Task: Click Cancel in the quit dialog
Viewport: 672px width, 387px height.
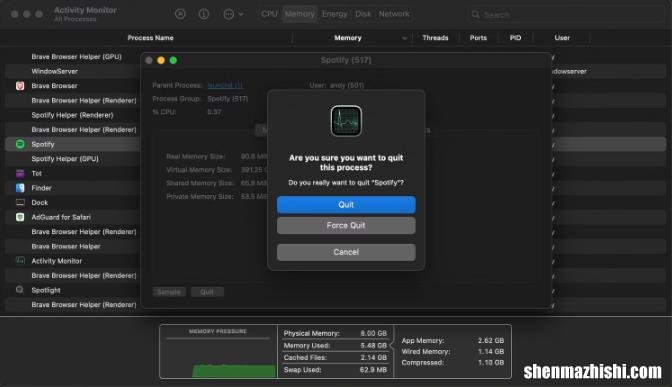Action: point(346,252)
